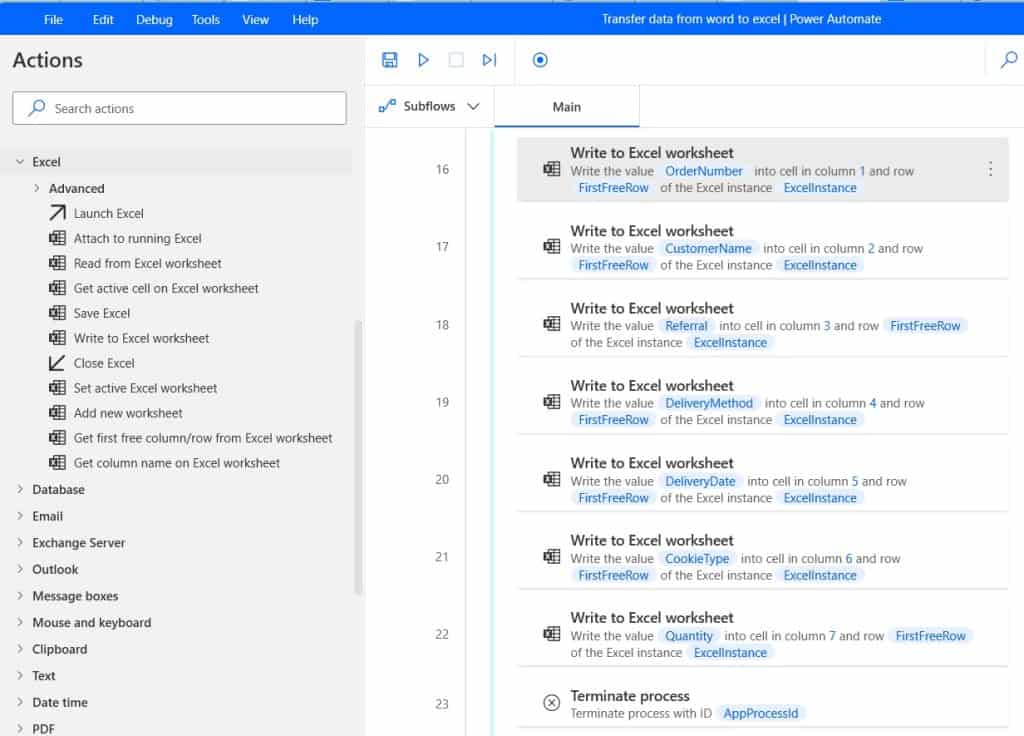Expand the Database group
The height and width of the screenshot is (736, 1024).
(x=20, y=489)
